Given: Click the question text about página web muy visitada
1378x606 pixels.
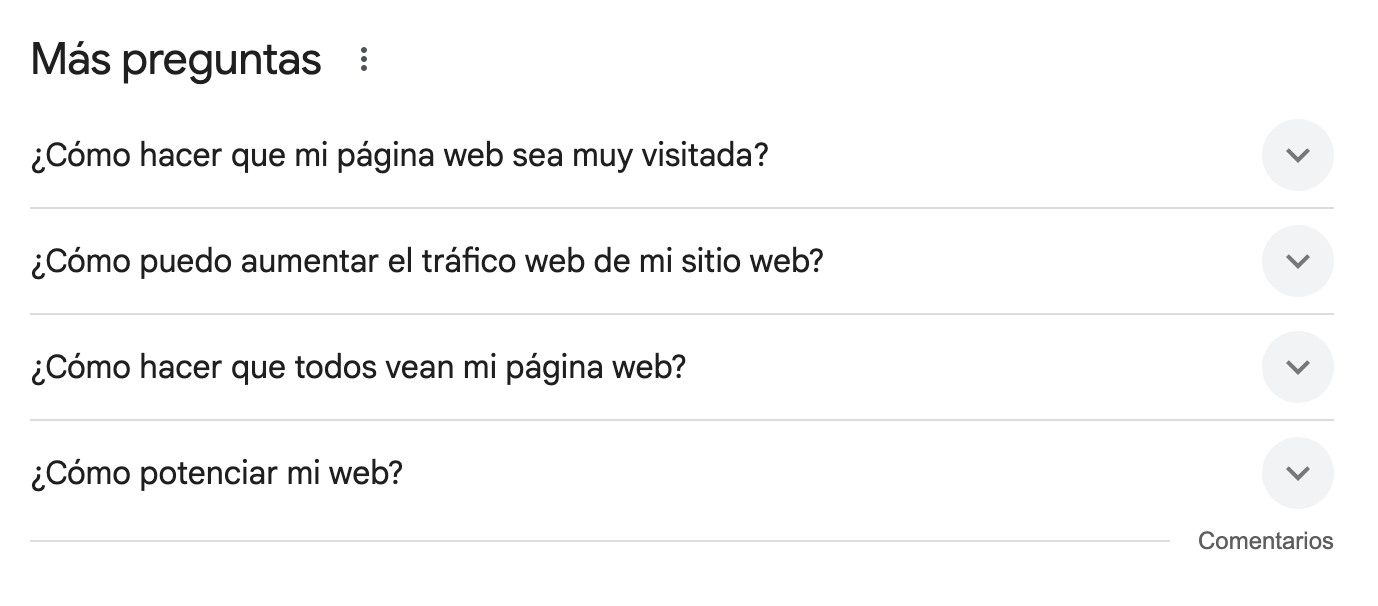Looking at the screenshot, I should coord(399,156).
